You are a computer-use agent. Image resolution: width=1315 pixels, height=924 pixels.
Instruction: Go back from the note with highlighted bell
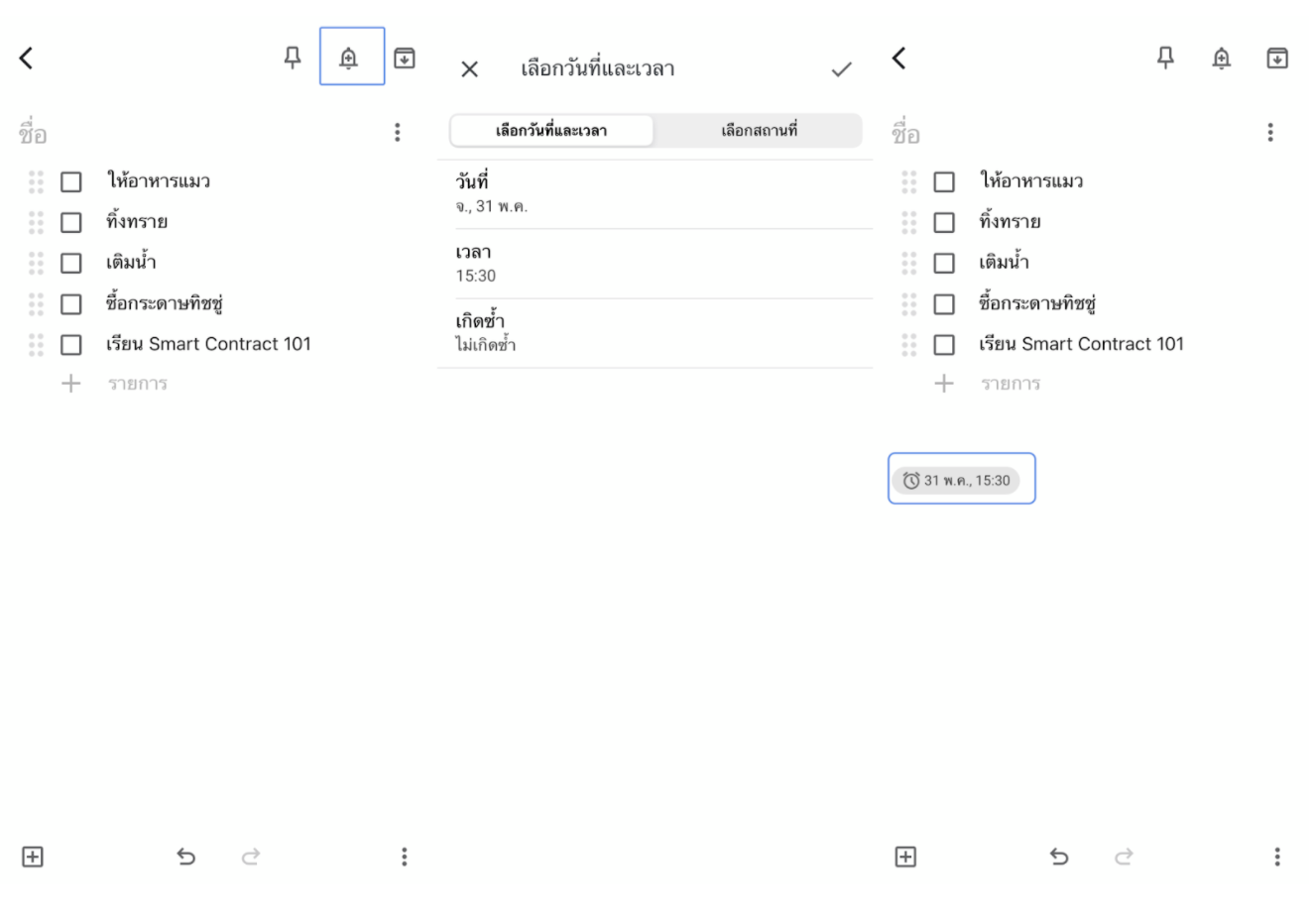(27, 58)
